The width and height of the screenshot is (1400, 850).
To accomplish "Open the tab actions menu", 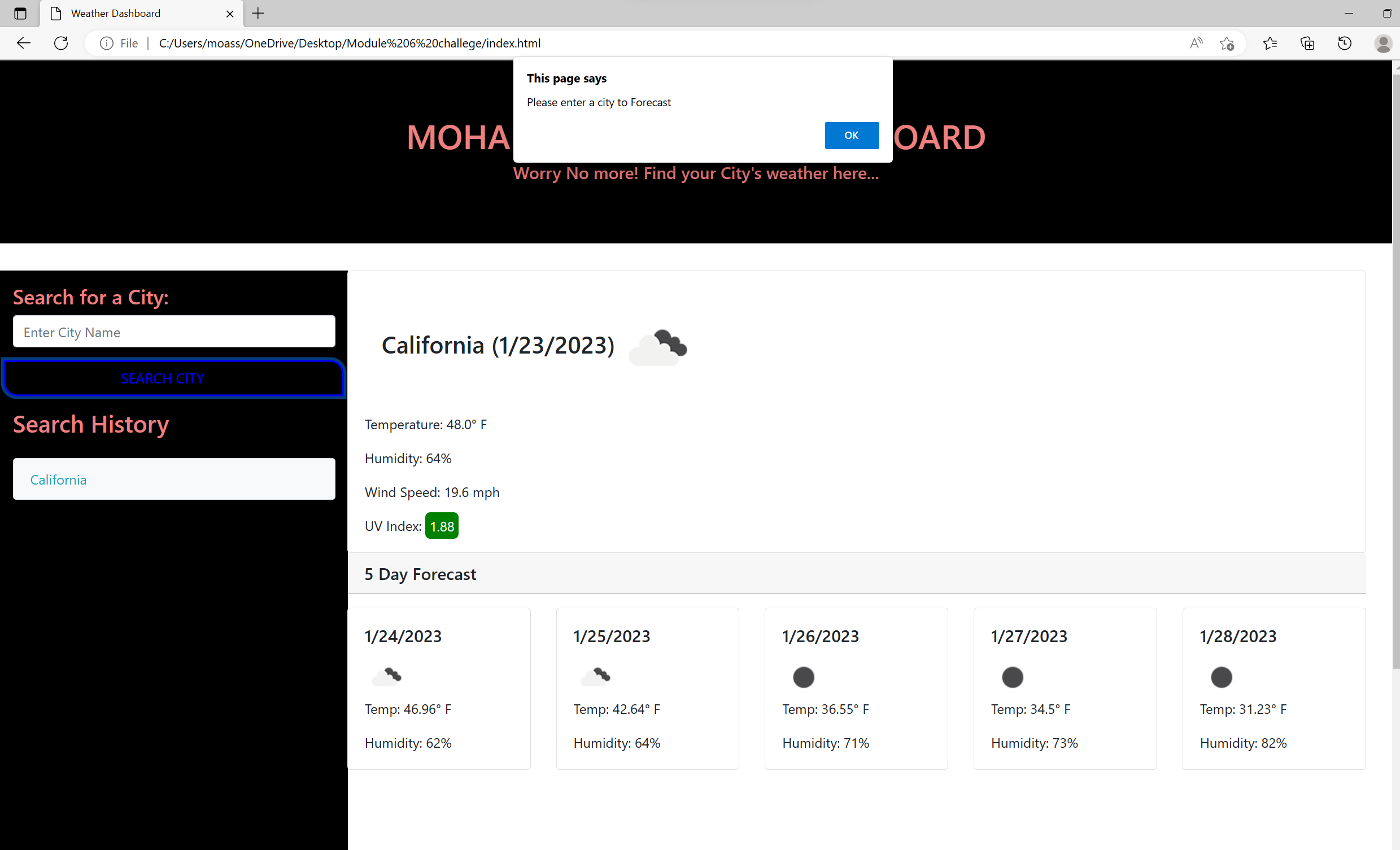I will 20,13.
